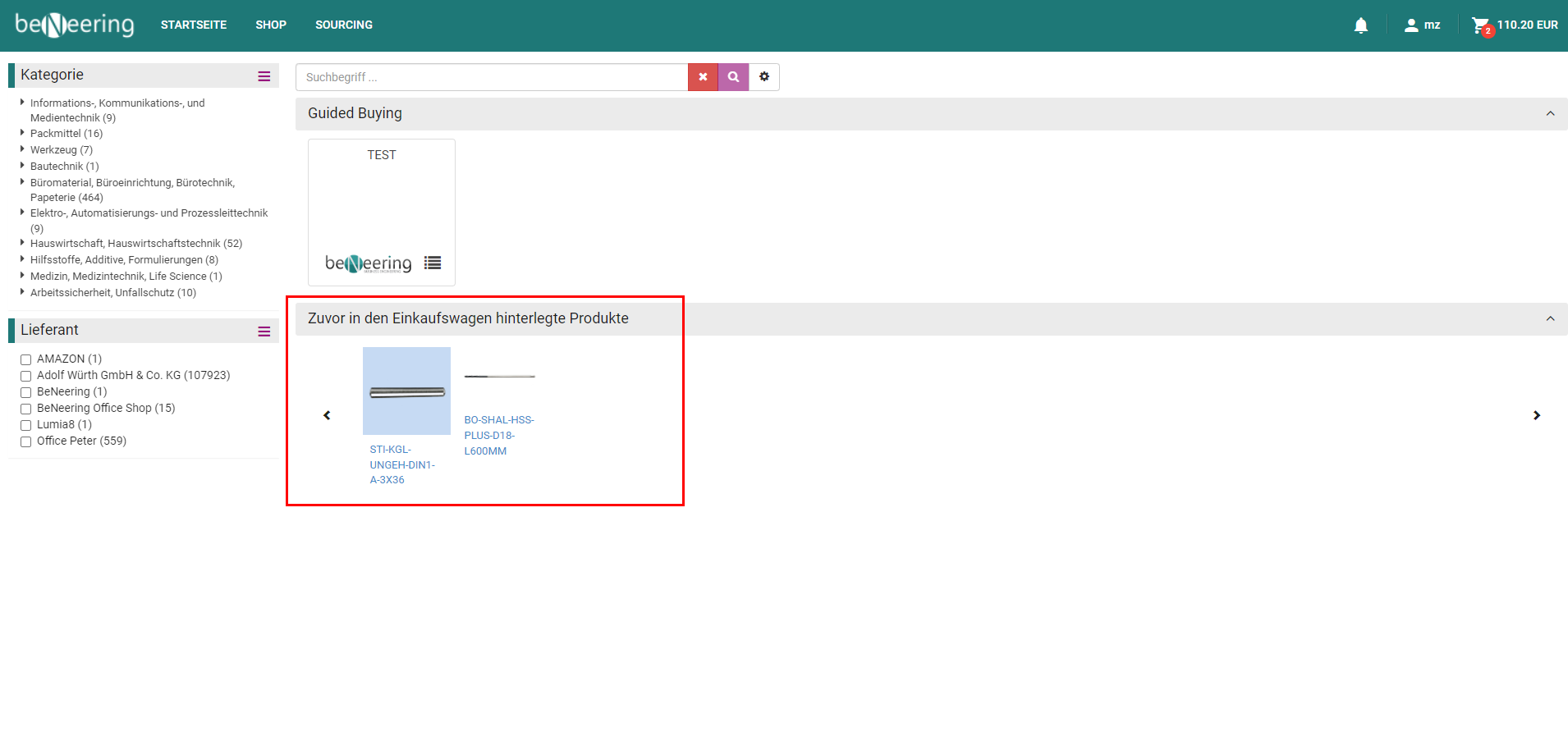1568x750 pixels.
Task: Open the notifications bell
Action: [x=1360, y=25]
